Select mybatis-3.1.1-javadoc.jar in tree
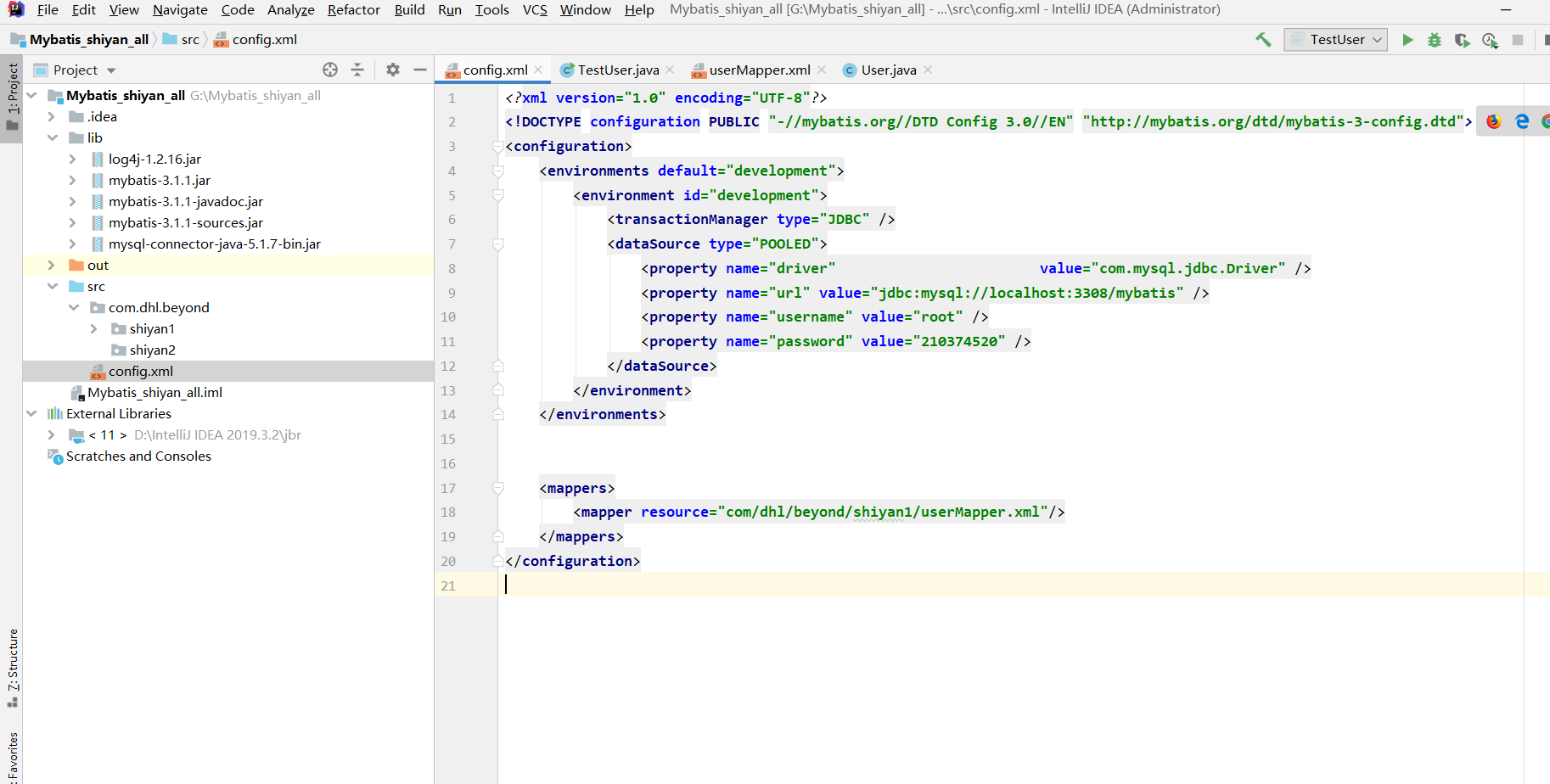 [x=185, y=201]
